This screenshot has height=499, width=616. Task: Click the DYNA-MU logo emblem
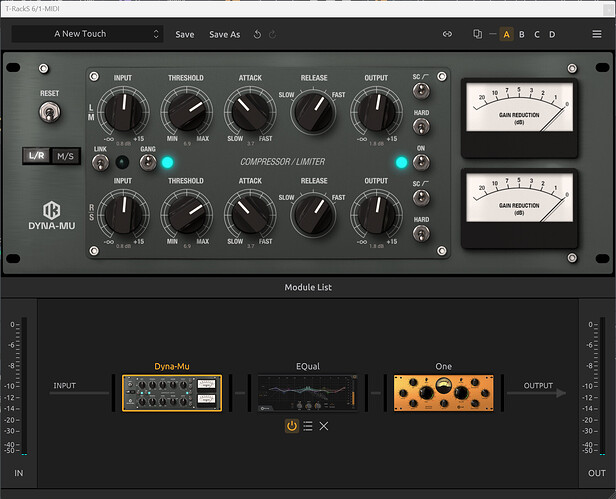pyautogui.click(x=51, y=210)
